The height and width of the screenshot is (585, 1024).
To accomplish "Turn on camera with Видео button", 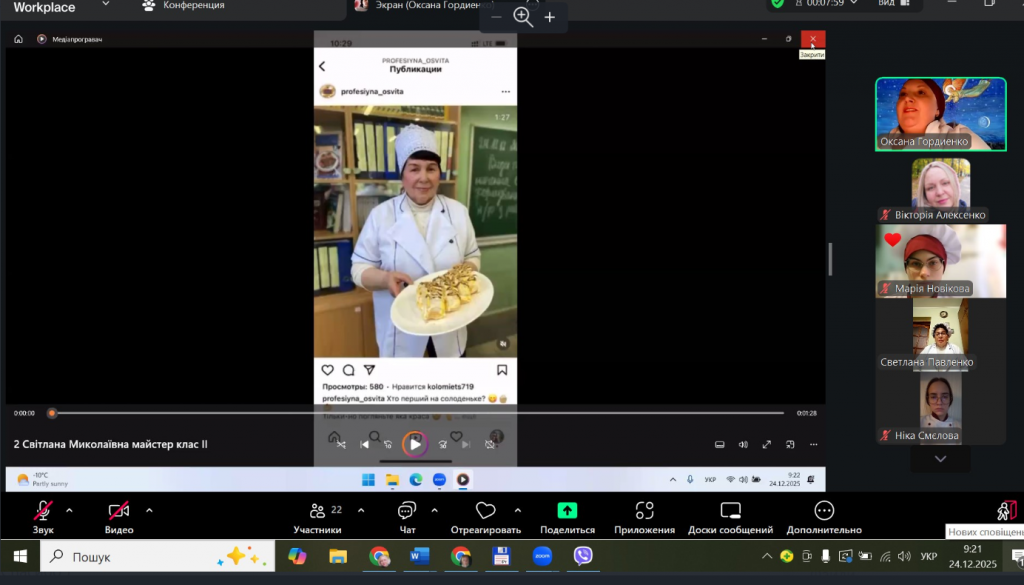I will 119,511.
